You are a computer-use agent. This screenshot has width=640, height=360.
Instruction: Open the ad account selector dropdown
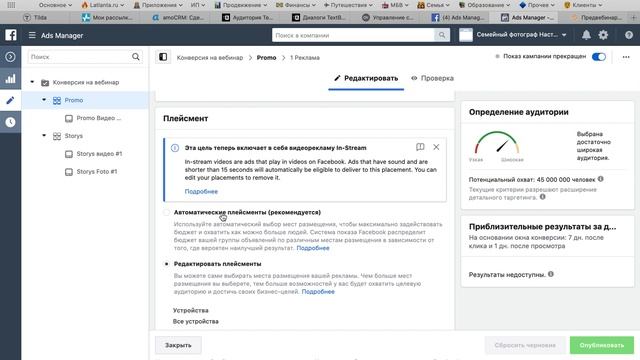pyautogui.click(x=513, y=35)
